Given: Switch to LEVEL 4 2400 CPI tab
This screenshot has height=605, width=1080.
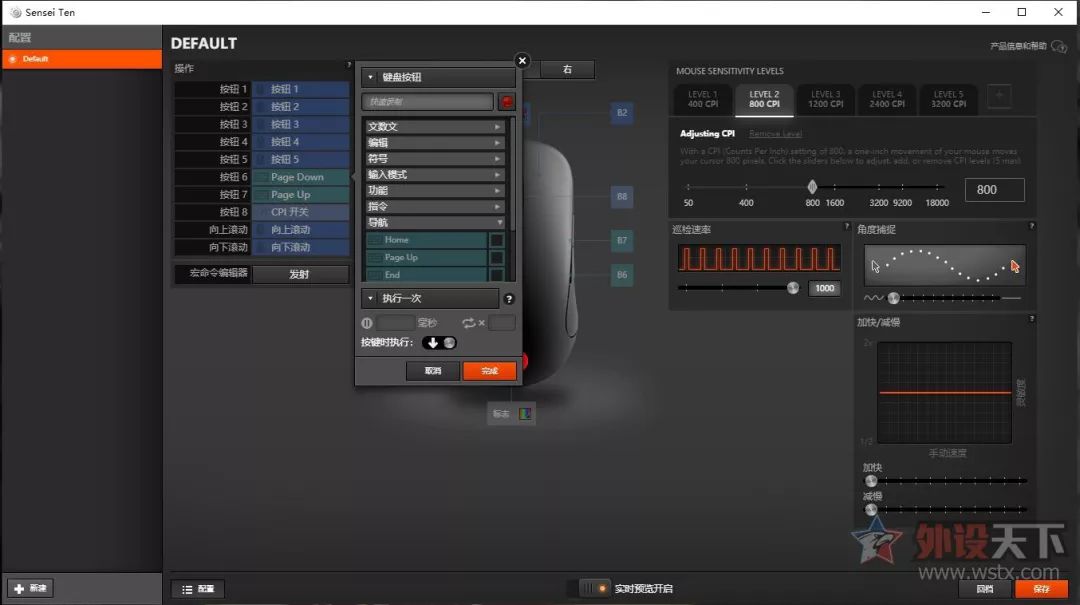Looking at the screenshot, I should (887, 99).
